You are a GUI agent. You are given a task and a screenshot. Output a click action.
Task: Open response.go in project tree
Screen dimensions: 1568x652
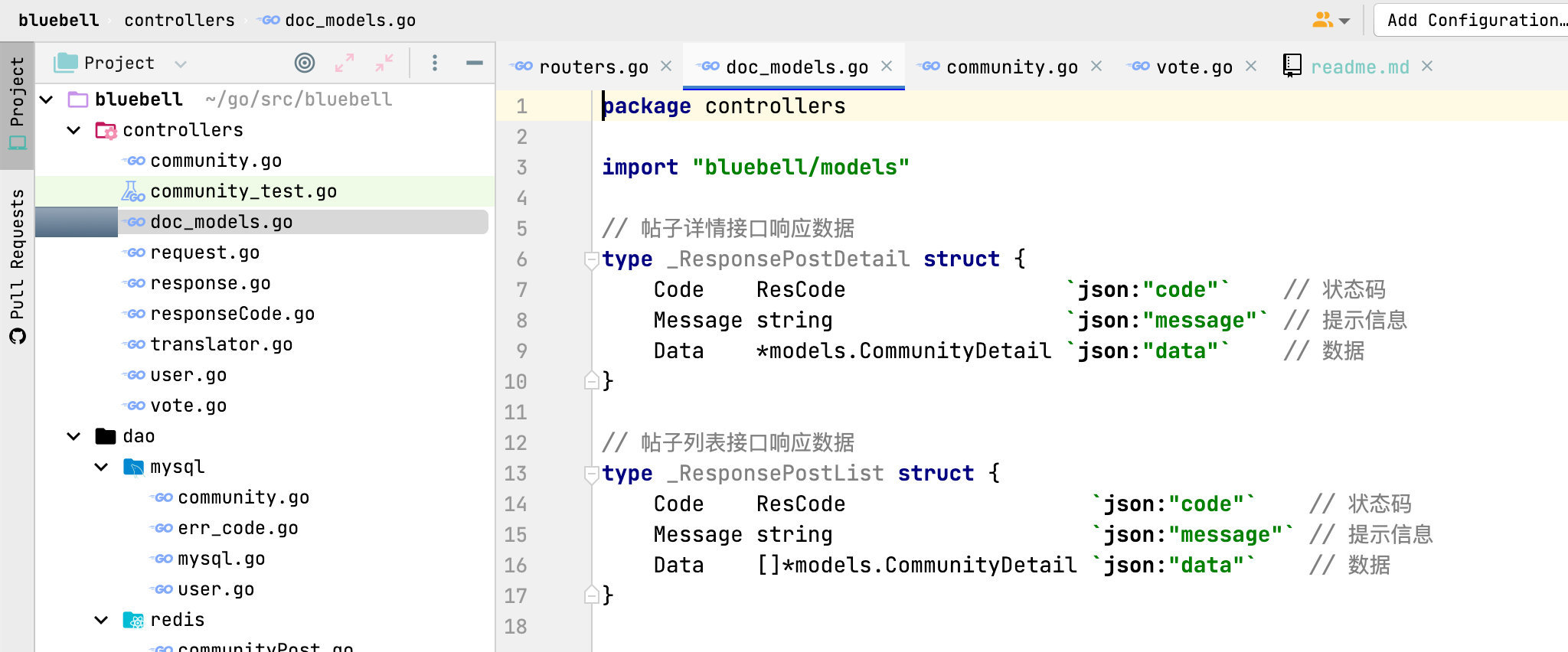click(x=211, y=283)
